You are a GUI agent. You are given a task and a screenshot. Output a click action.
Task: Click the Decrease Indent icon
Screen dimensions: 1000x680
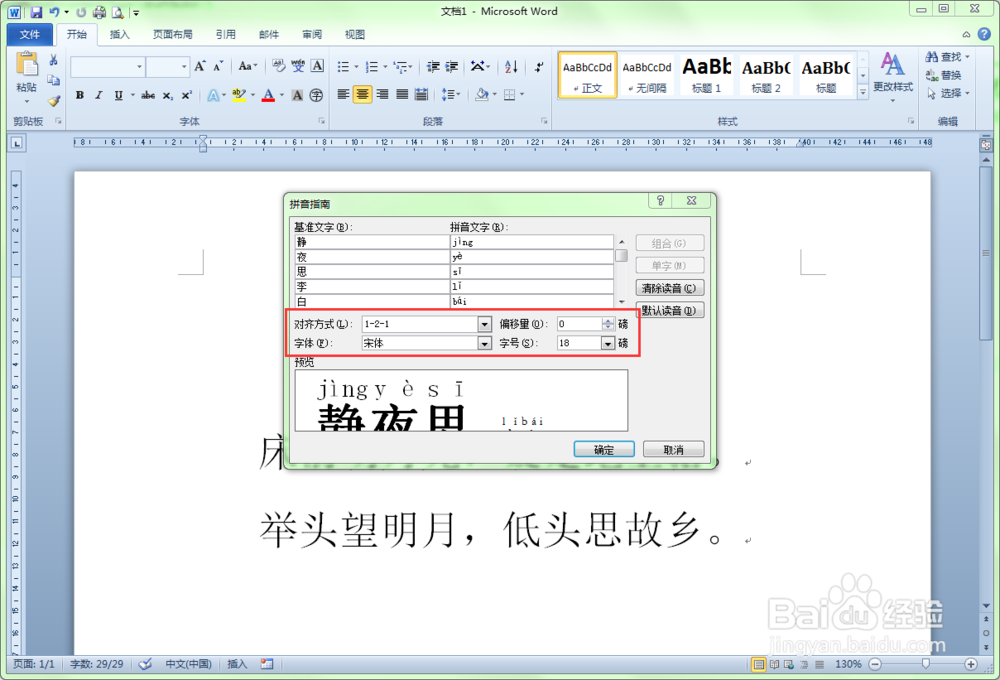tap(433, 66)
